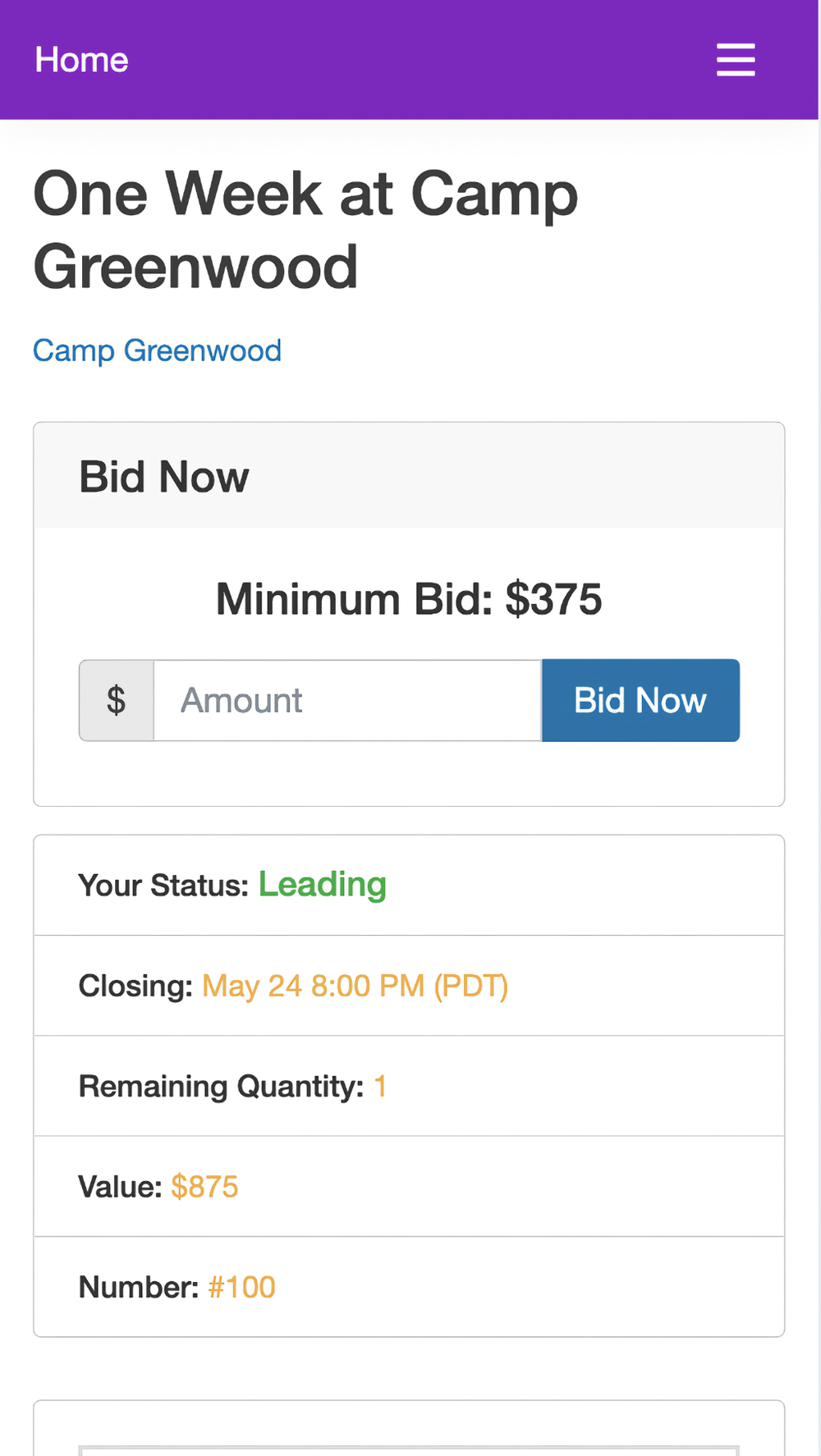Click the May 24 8:00 PM closing time

click(355, 986)
